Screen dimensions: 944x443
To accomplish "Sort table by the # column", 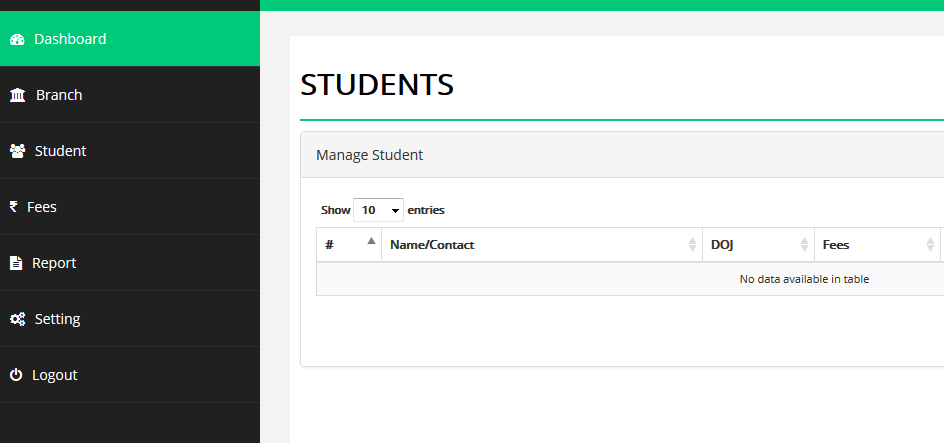I will (349, 245).
